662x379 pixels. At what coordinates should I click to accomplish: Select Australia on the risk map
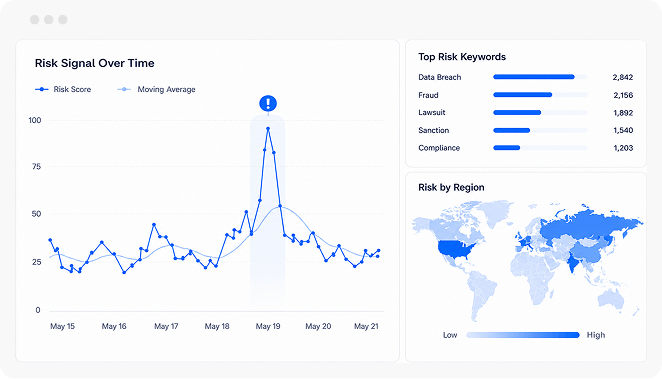[611, 300]
